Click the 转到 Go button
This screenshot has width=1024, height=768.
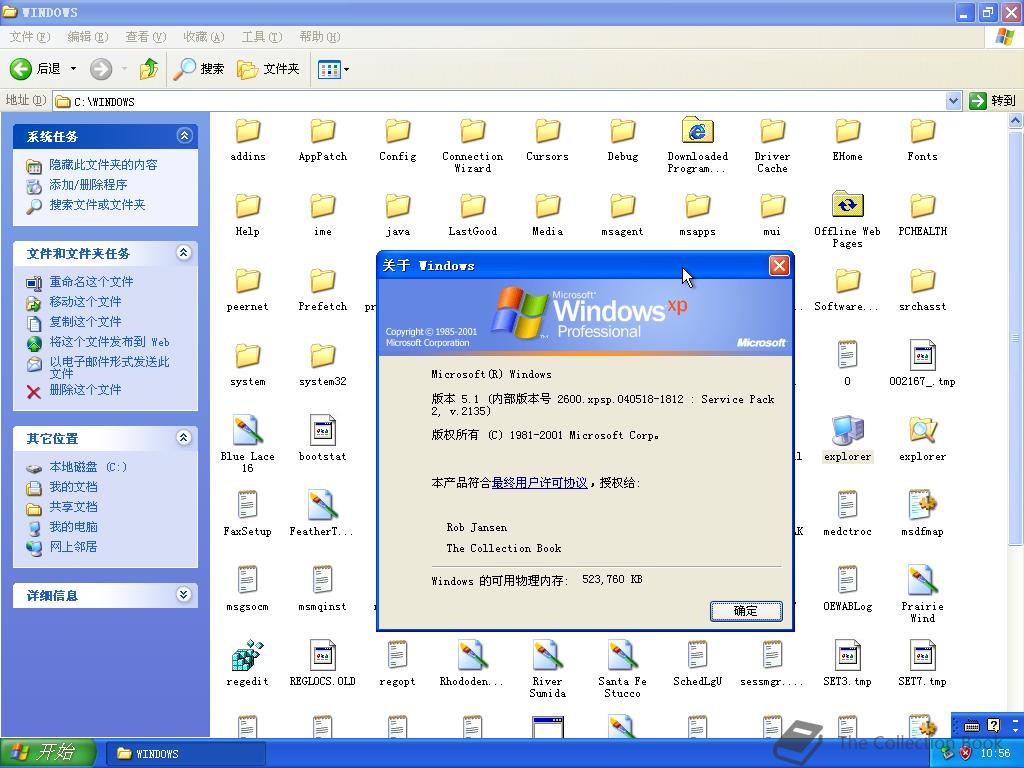(993, 101)
